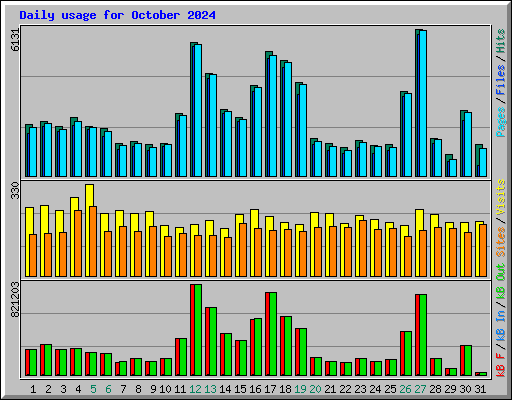Click day 27 on the x-axis
Screen dimensions: 512x400
(x=420, y=389)
